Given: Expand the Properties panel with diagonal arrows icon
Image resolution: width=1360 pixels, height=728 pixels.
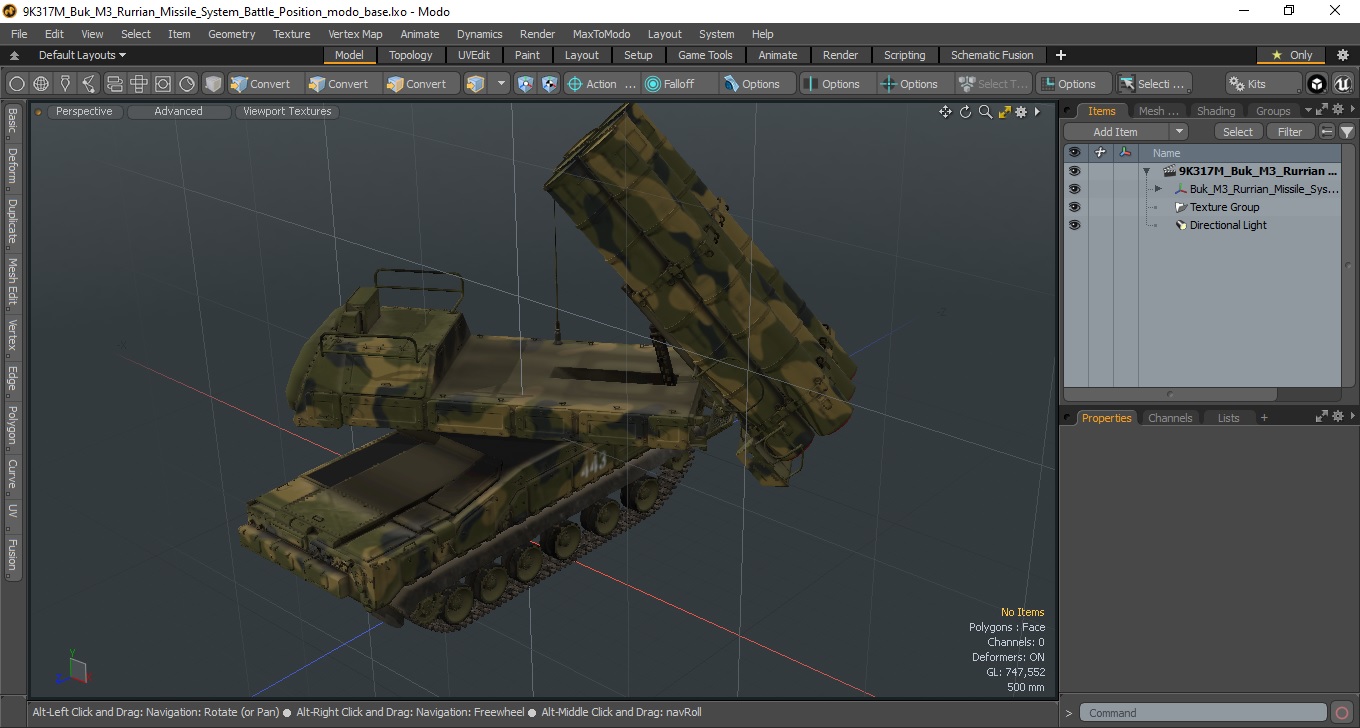Looking at the screenshot, I should click(1321, 417).
